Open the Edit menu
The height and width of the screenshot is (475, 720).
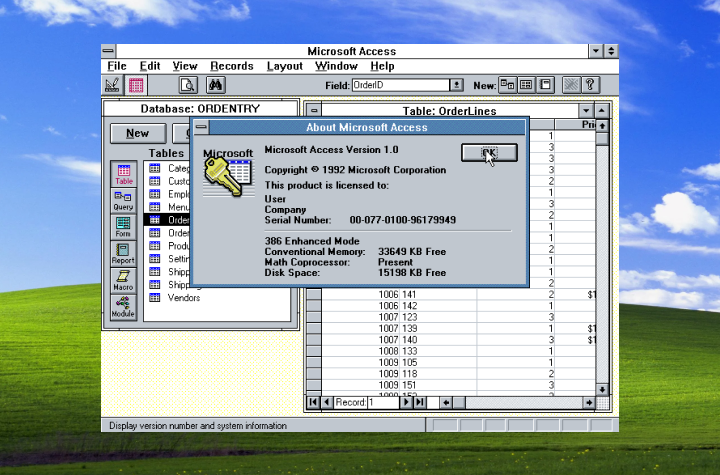coord(150,66)
